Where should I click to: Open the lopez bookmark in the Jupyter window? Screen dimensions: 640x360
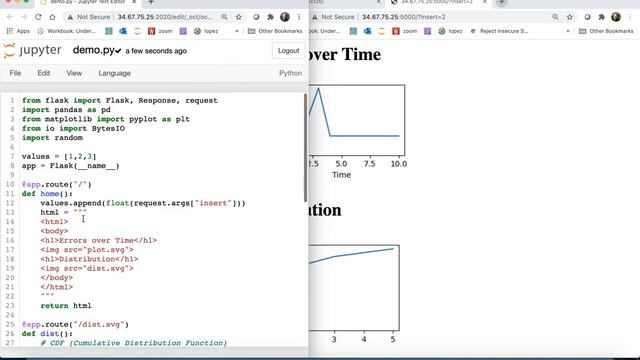(x=206, y=31)
